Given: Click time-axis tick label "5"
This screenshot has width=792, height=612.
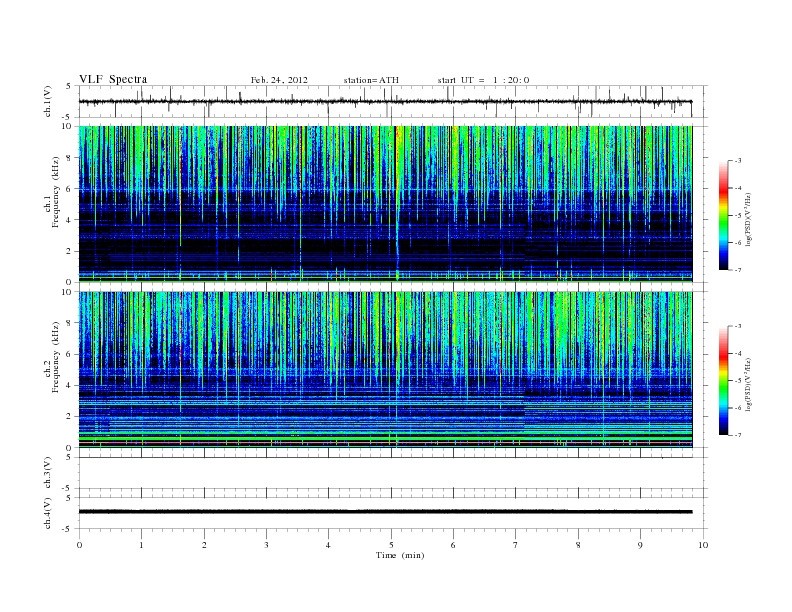Looking at the screenshot, I should pyautogui.click(x=391, y=545).
